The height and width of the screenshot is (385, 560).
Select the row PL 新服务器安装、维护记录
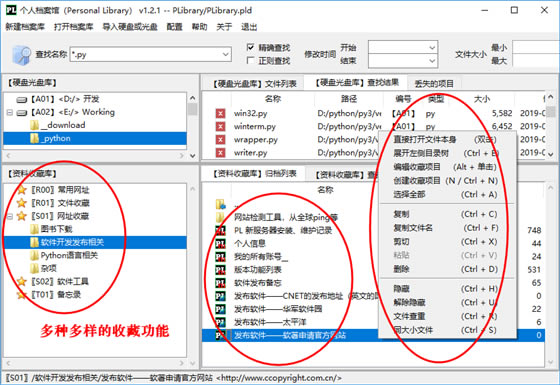[374, 230]
